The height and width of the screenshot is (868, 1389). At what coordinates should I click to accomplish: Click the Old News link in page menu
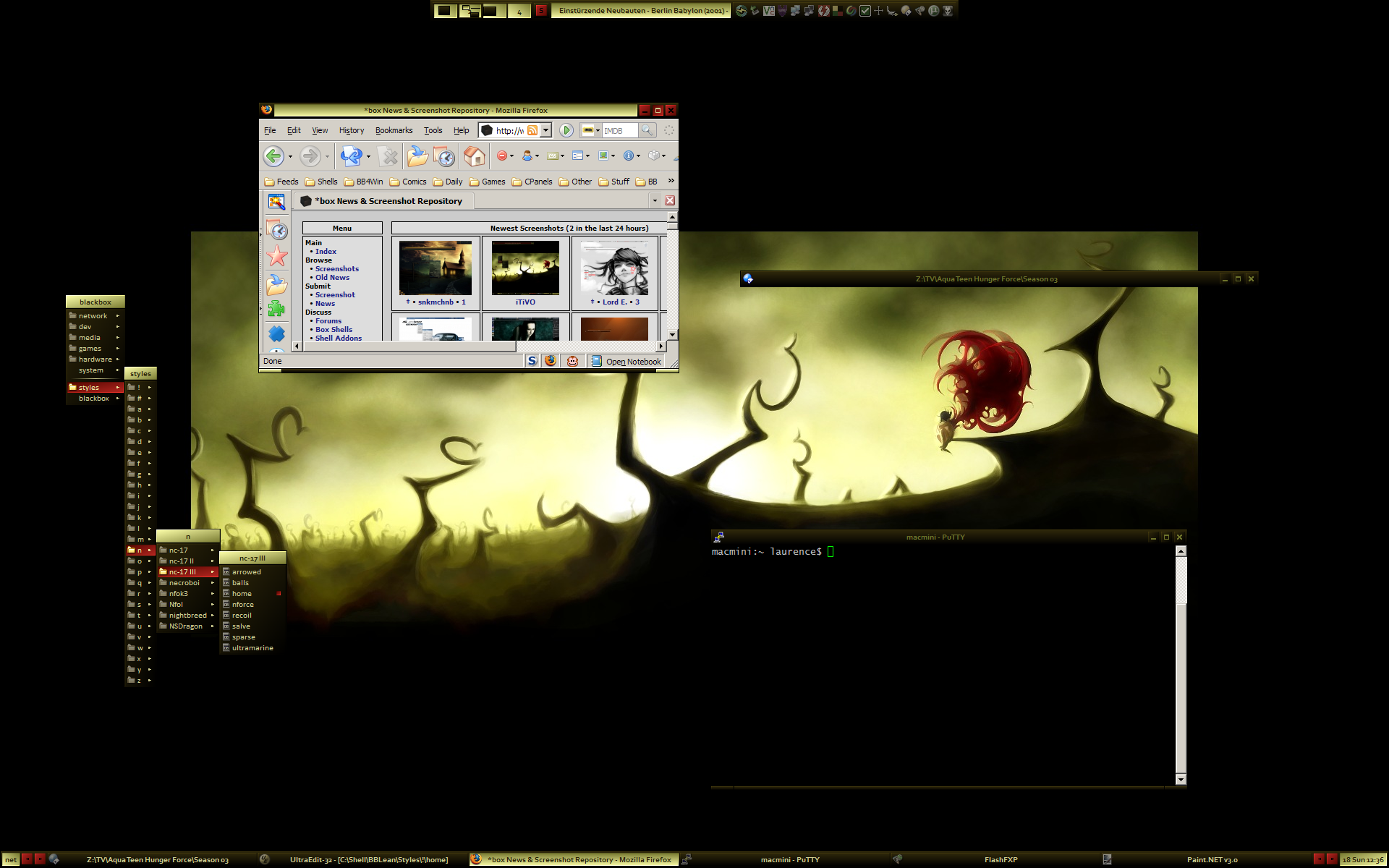(332, 277)
